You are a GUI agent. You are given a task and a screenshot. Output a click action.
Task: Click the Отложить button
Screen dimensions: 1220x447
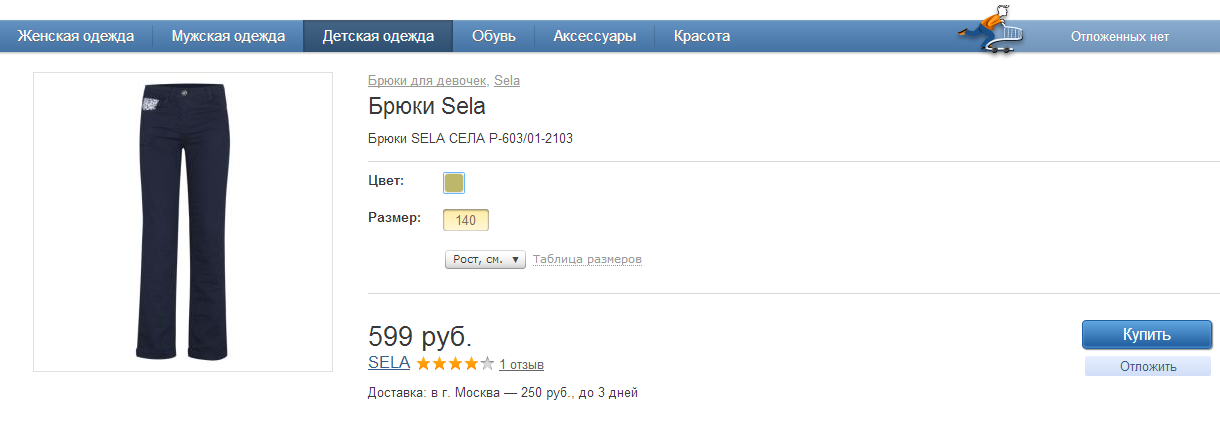coord(1148,367)
